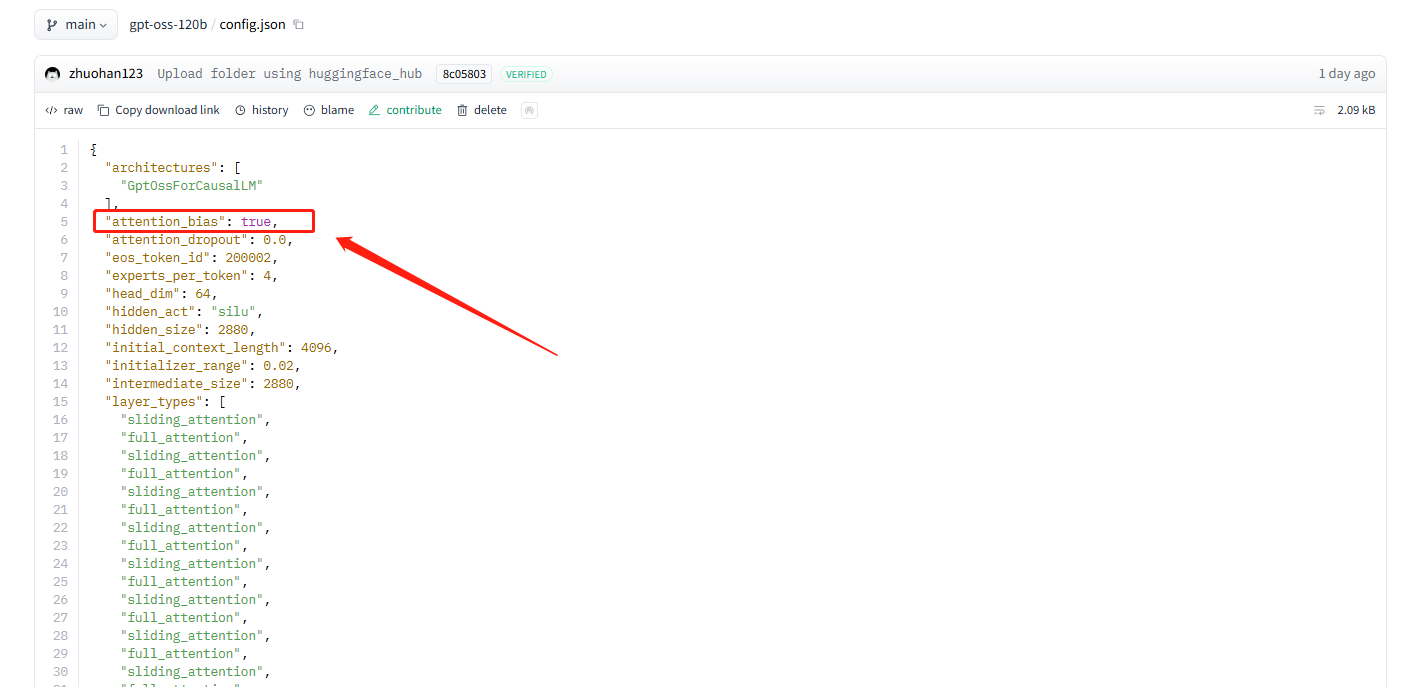The height and width of the screenshot is (687, 1416).
Task: Click "attention_bias" key
Action: click(x=165, y=222)
